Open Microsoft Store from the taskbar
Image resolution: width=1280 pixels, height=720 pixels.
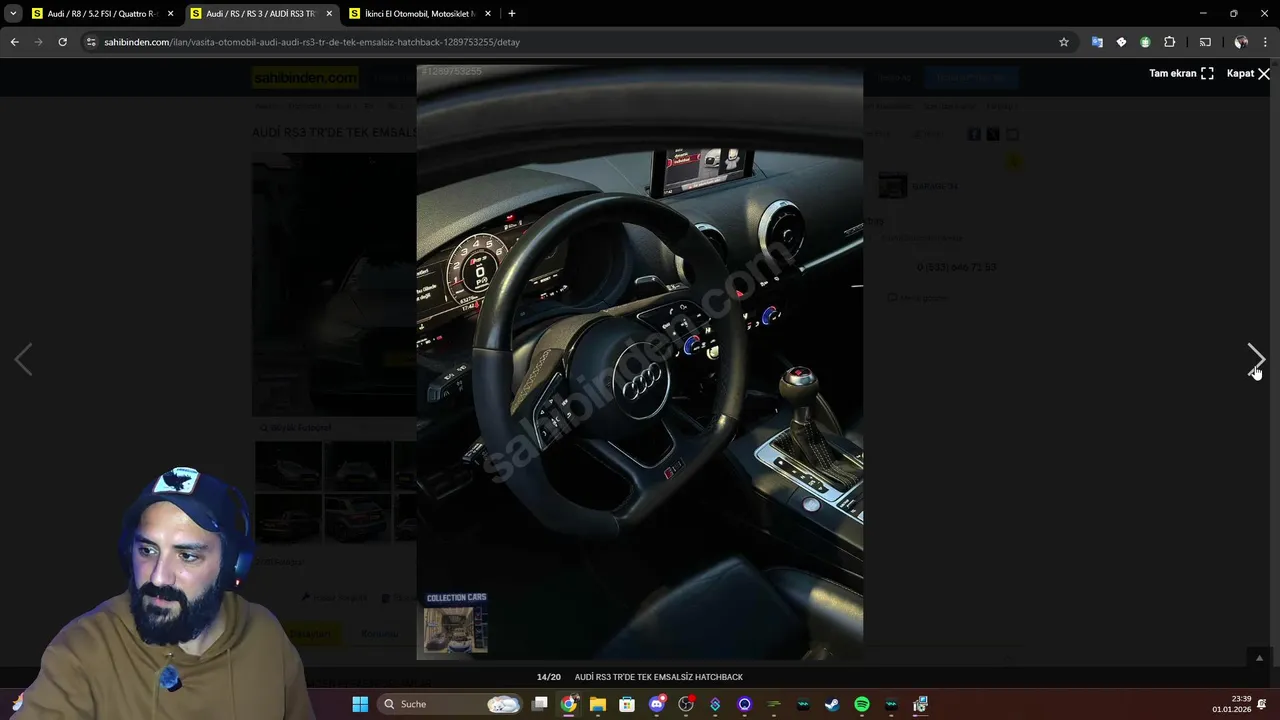click(627, 704)
